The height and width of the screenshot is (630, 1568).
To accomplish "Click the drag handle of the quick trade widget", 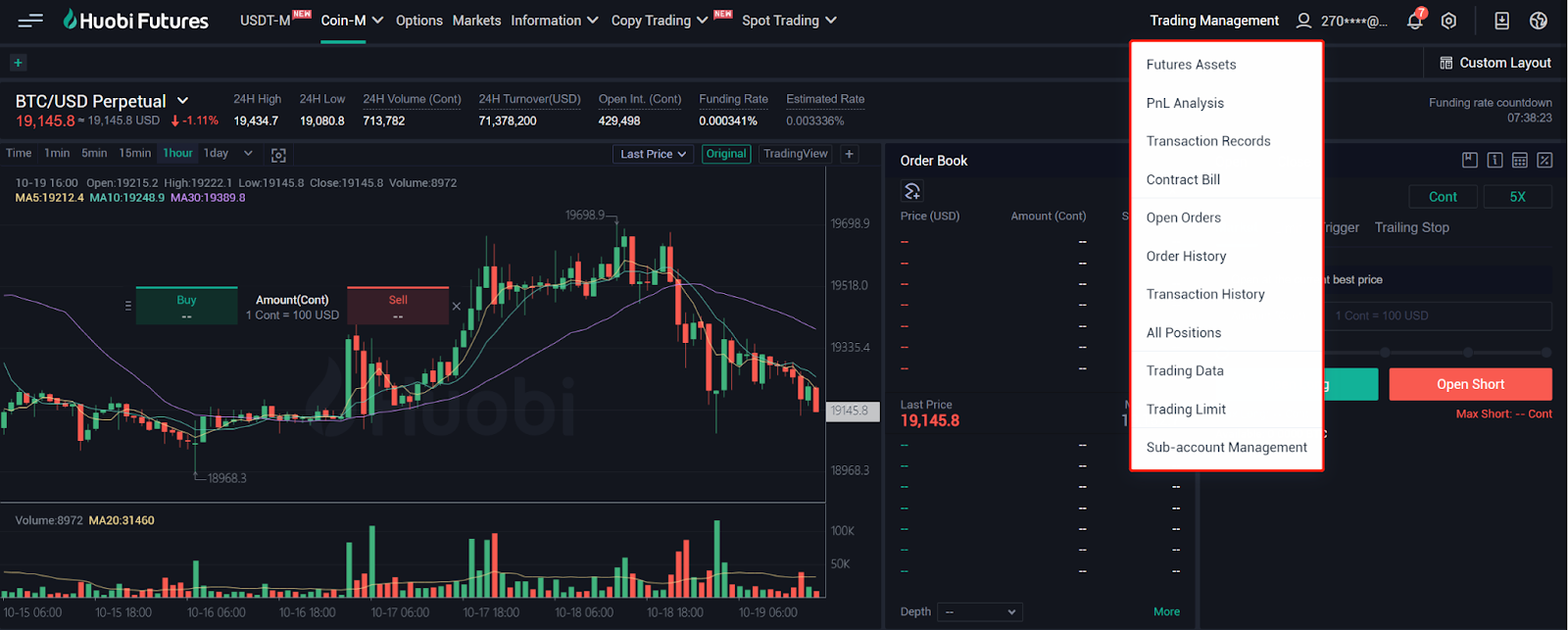I will [x=128, y=306].
